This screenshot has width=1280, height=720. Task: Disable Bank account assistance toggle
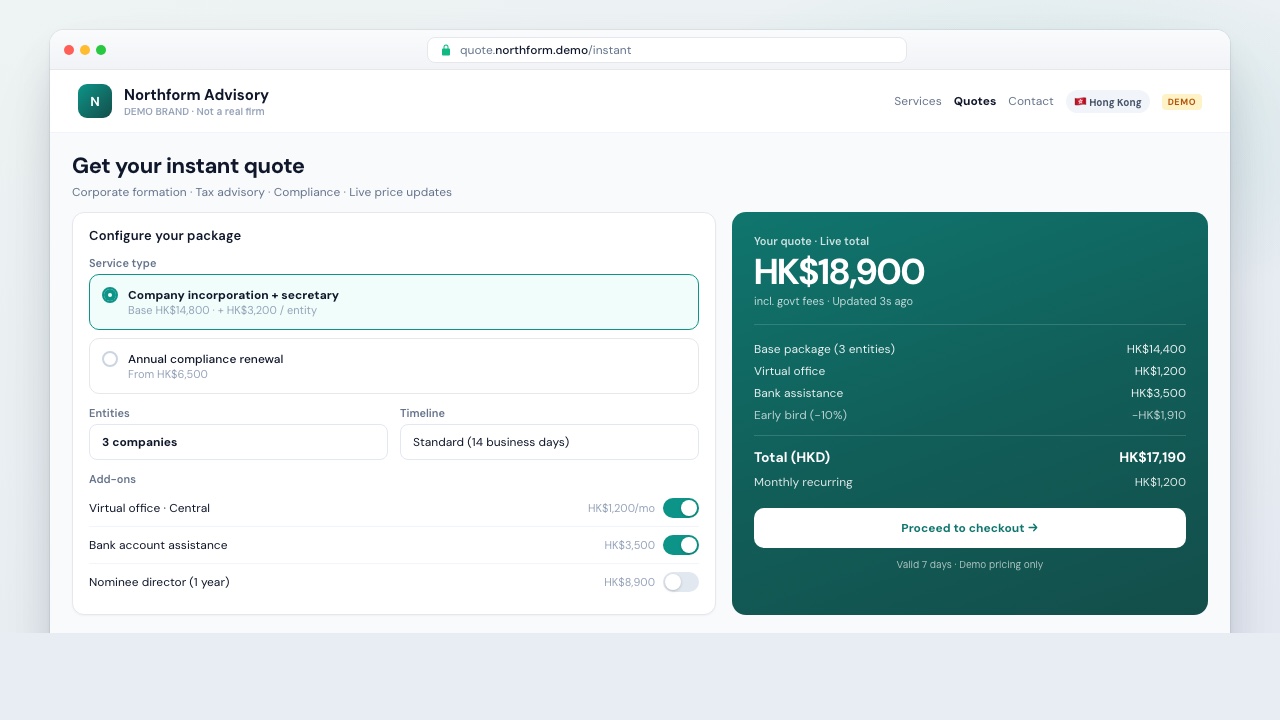pos(681,545)
